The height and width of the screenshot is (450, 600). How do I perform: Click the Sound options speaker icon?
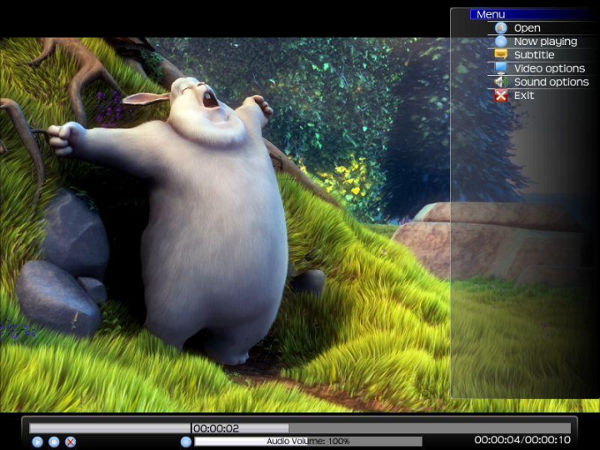point(501,82)
